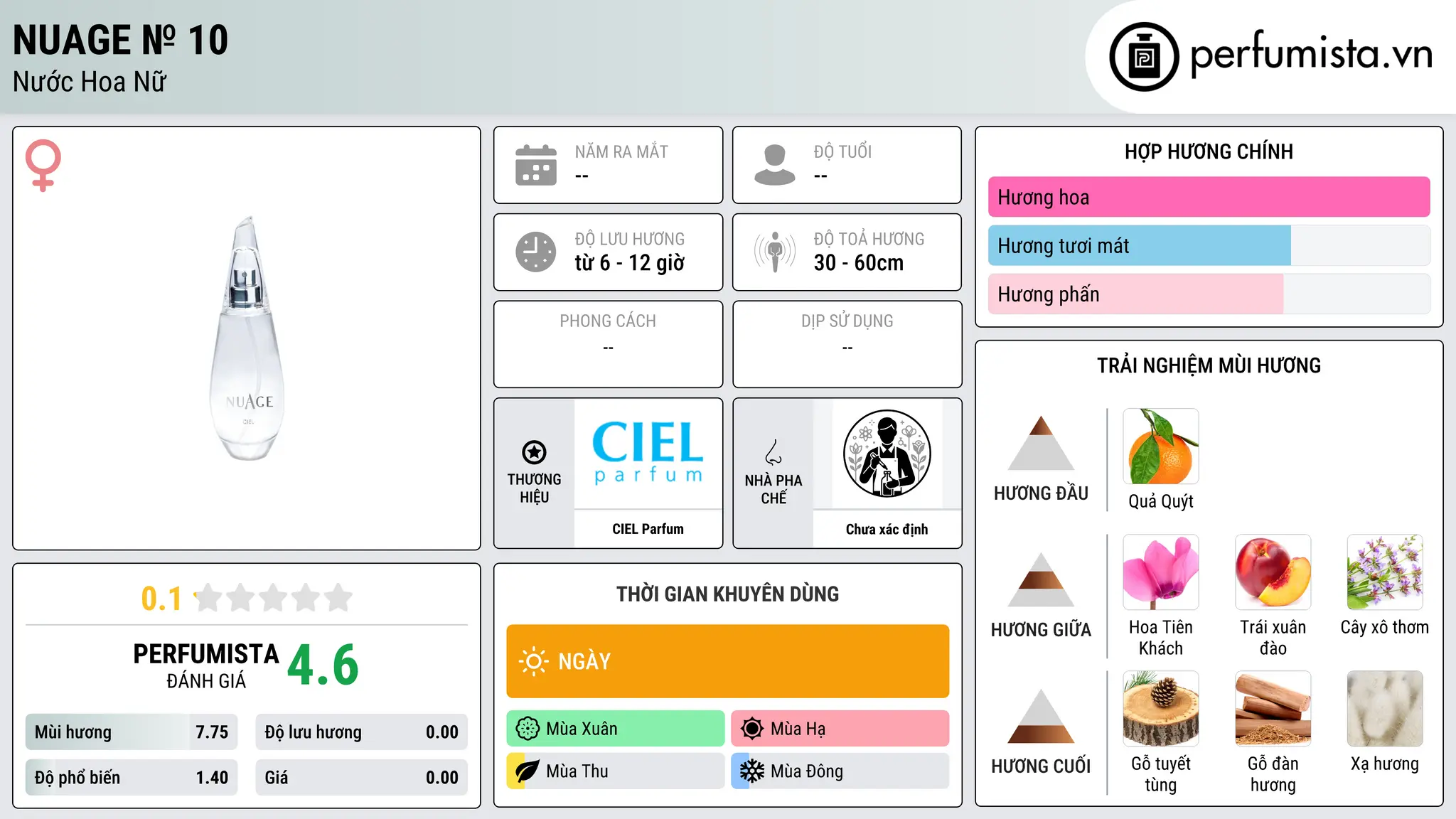Click the sillage value 30 - 60cm
The image size is (1456, 819).
pyautogui.click(x=859, y=263)
